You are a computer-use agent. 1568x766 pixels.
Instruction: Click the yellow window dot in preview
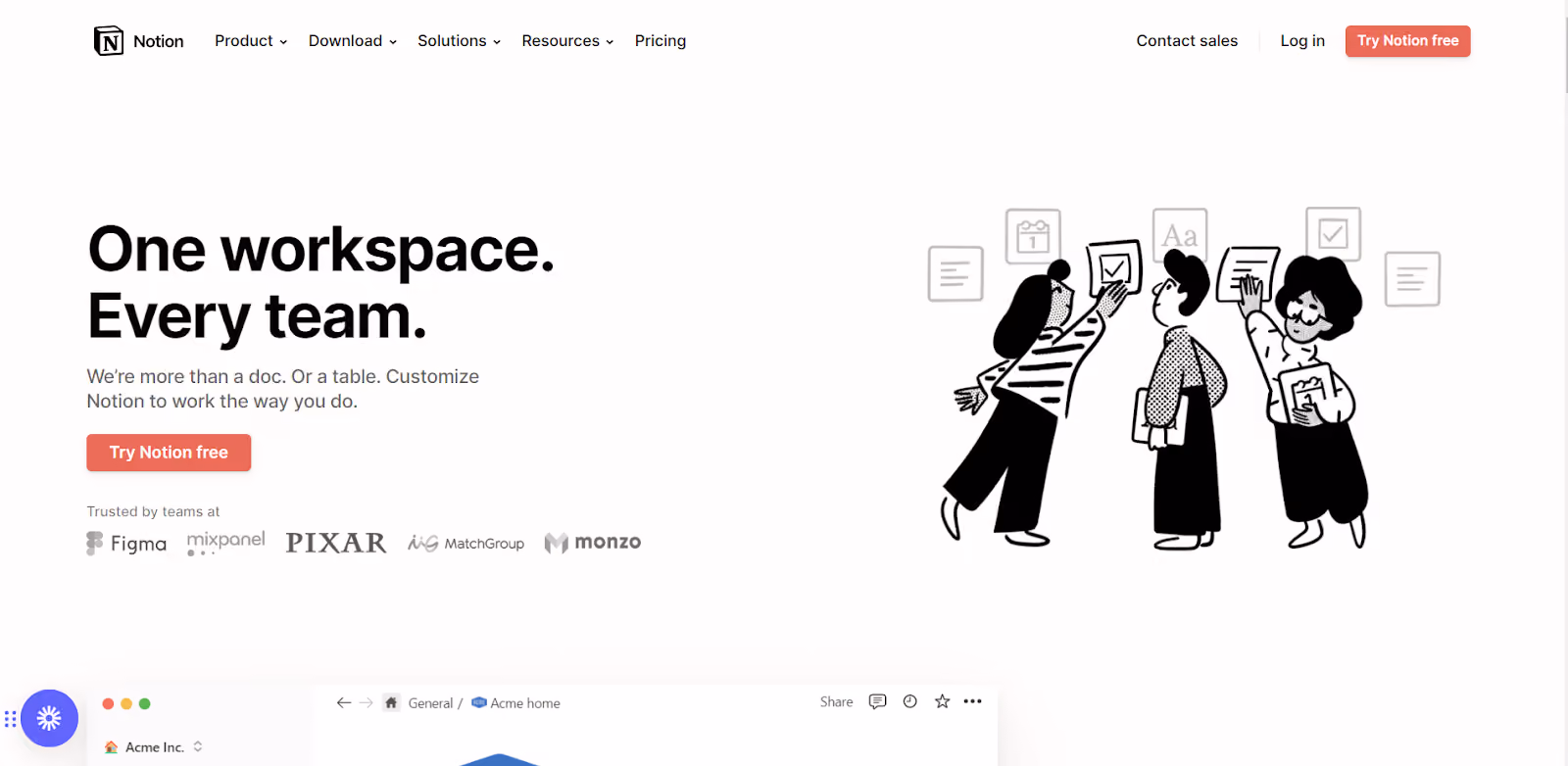pyautogui.click(x=126, y=703)
